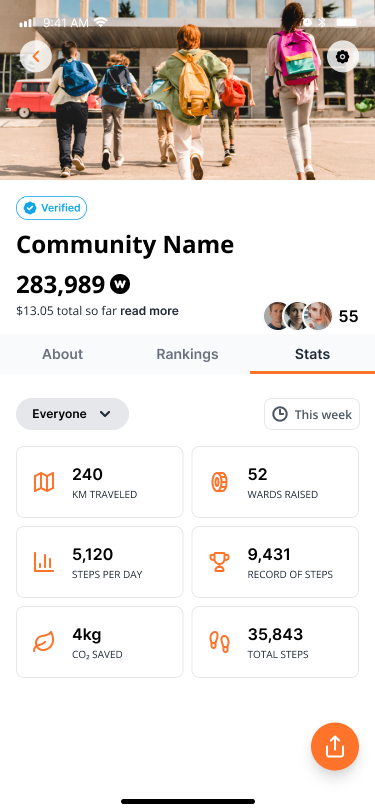Expand the Everyone dropdown

click(x=73, y=414)
